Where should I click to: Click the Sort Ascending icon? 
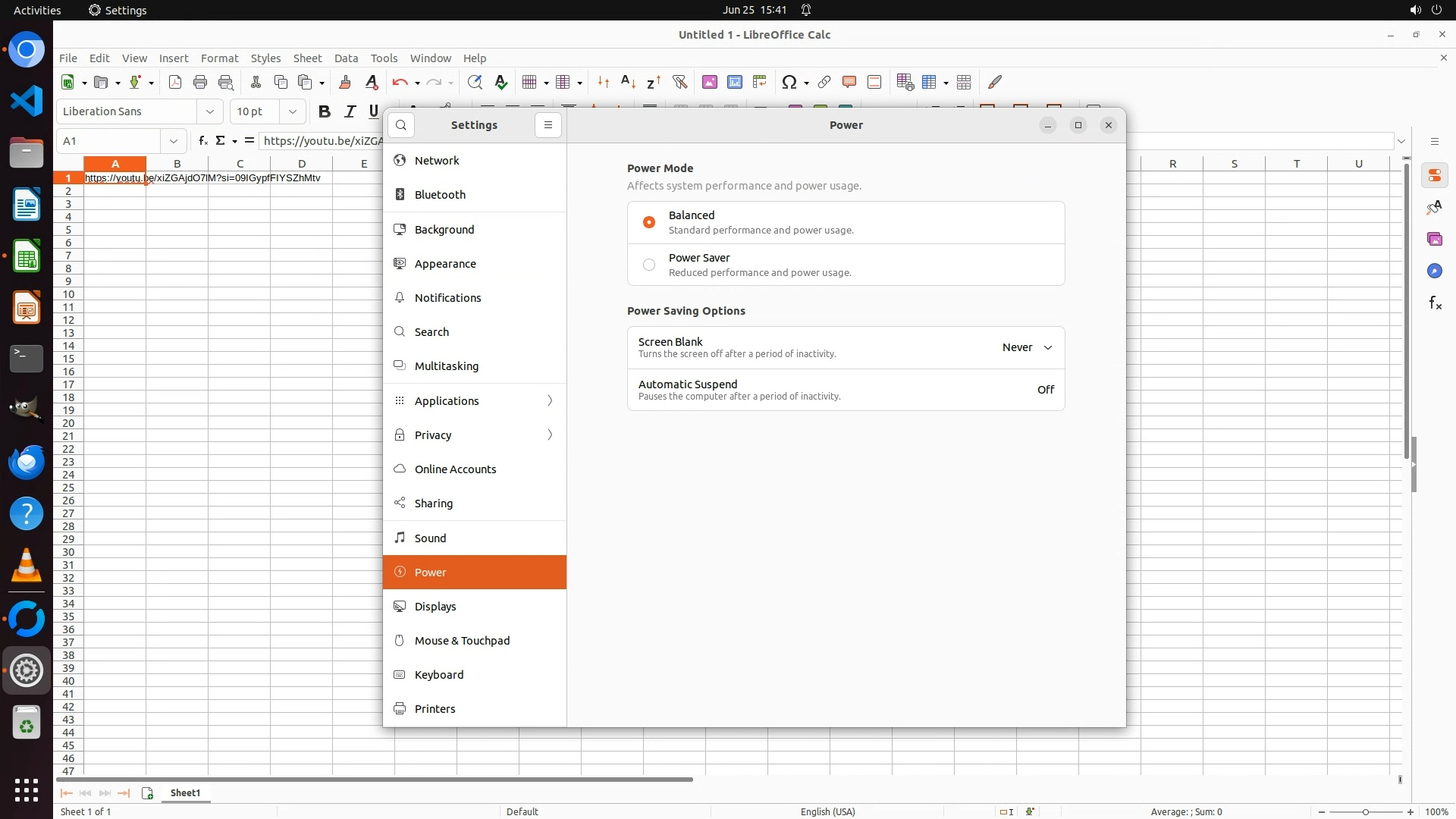point(628,82)
